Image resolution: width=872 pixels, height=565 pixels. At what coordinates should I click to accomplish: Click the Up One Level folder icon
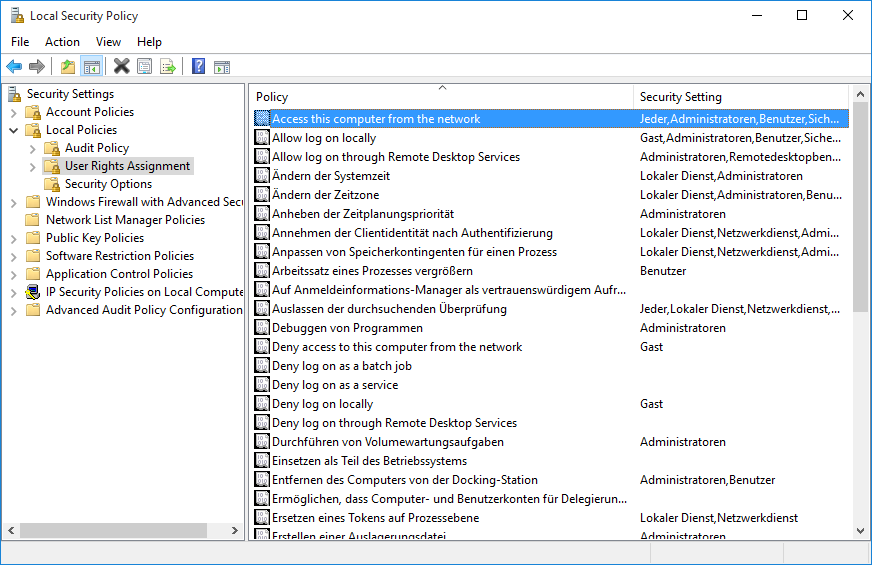click(x=67, y=67)
